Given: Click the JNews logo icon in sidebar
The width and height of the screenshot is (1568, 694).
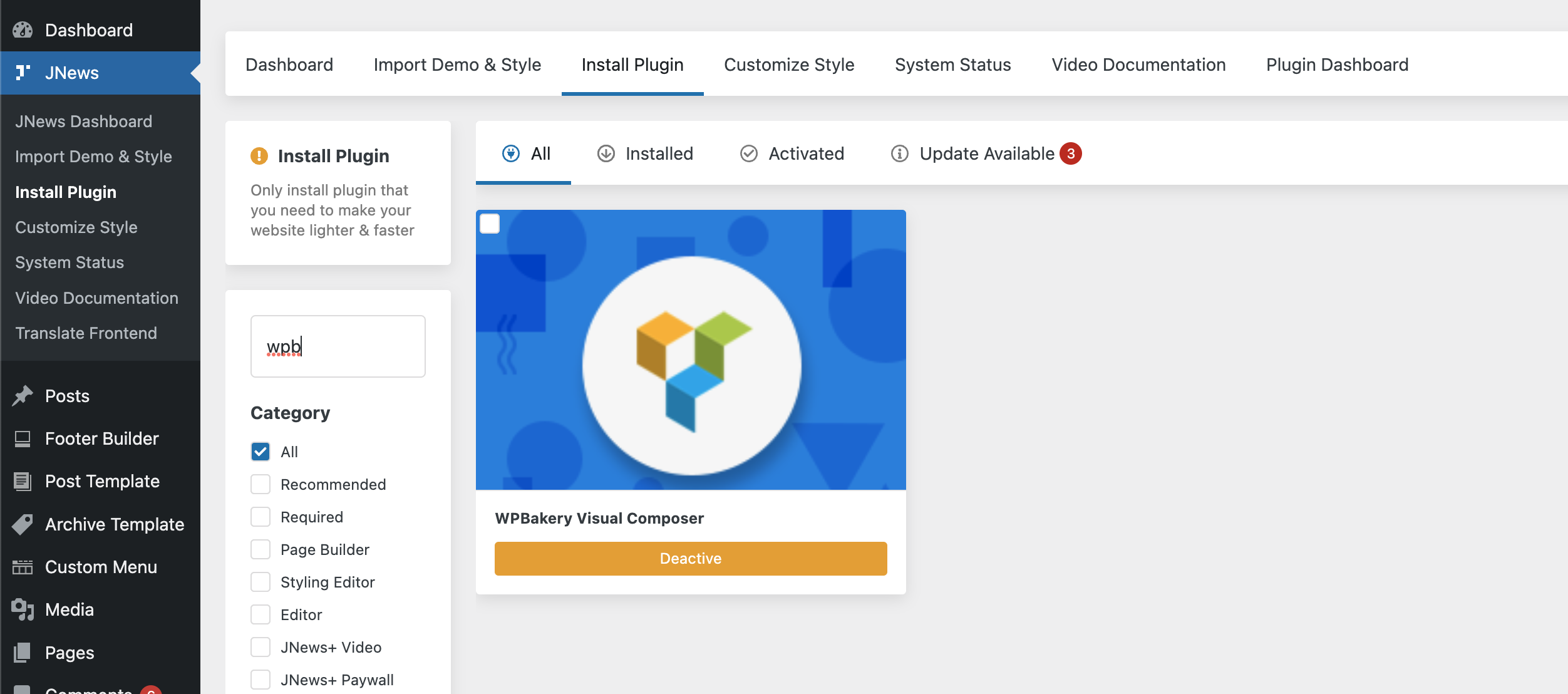Looking at the screenshot, I should (23, 73).
